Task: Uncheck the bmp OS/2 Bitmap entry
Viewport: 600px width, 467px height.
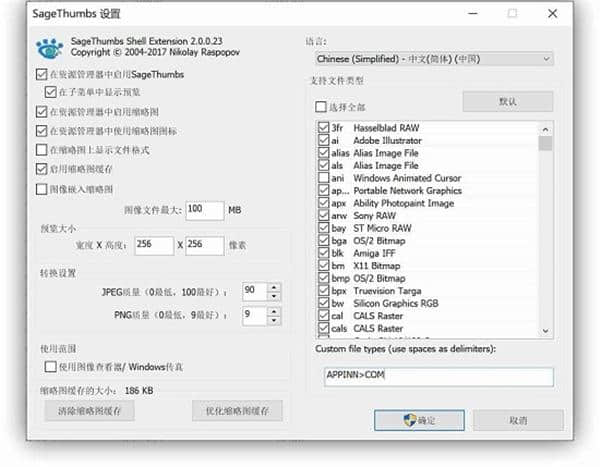Action: [x=324, y=278]
